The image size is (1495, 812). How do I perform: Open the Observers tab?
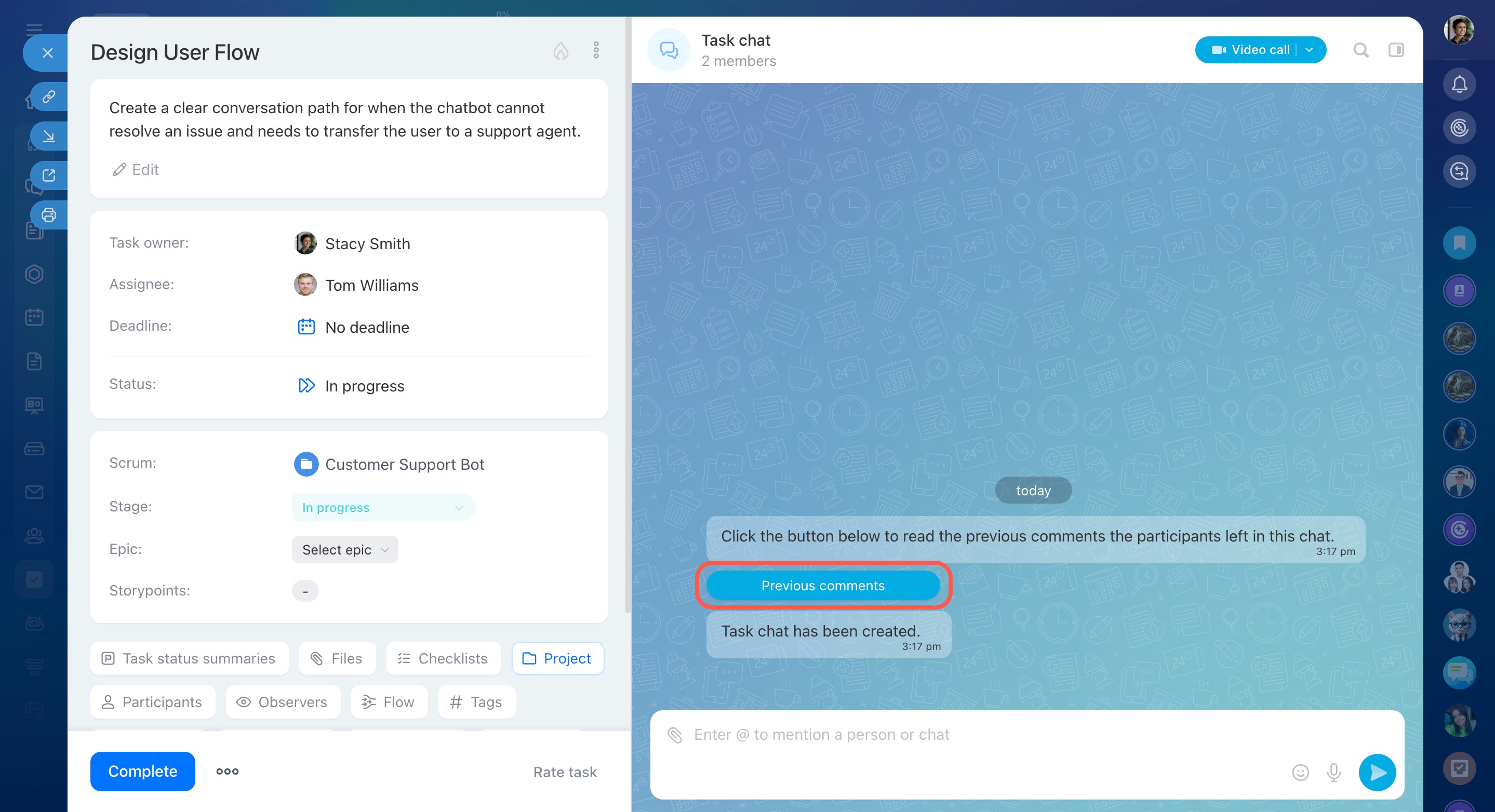tap(282, 702)
